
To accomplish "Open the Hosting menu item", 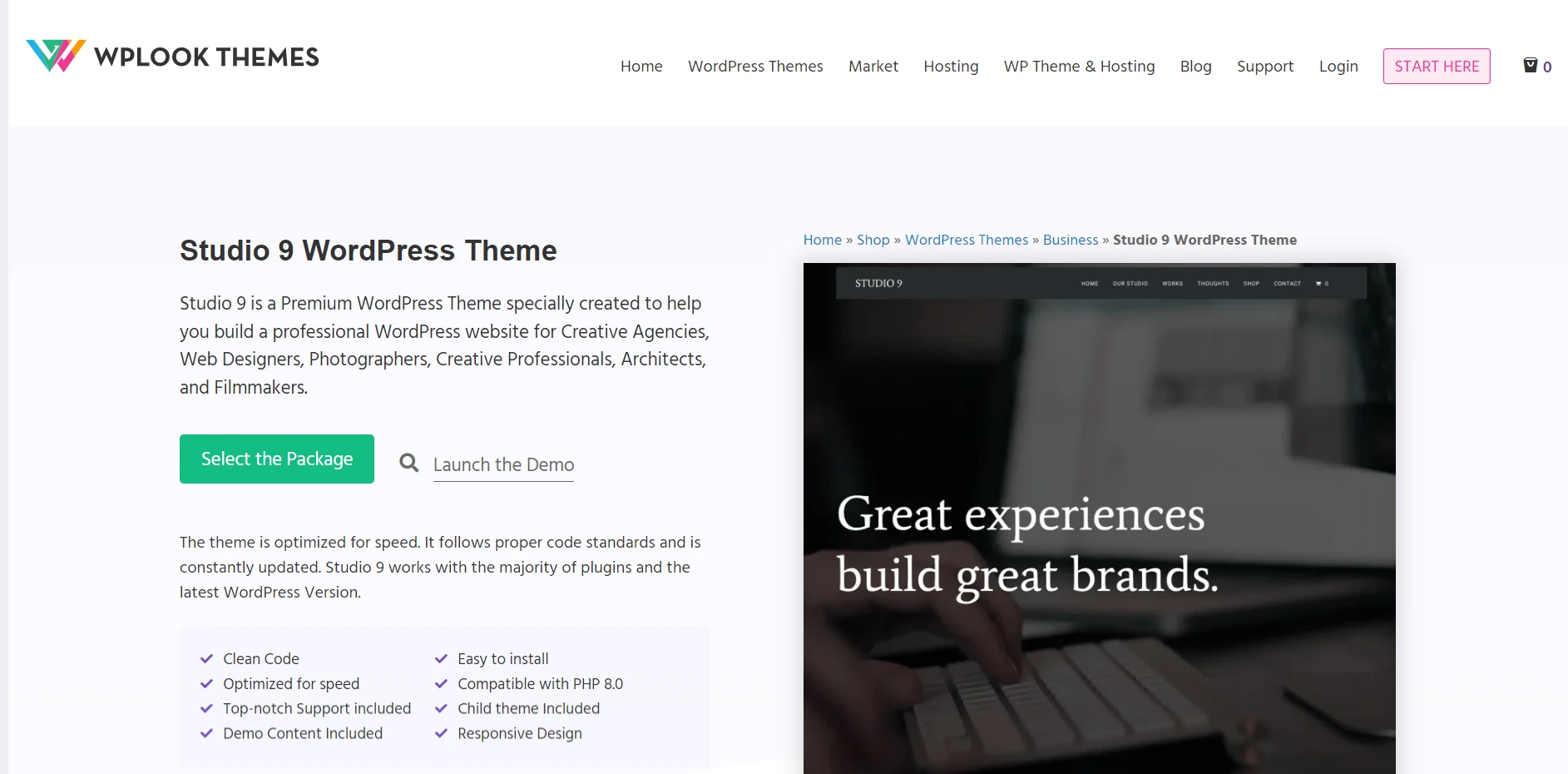I will (x=951, y=66).
